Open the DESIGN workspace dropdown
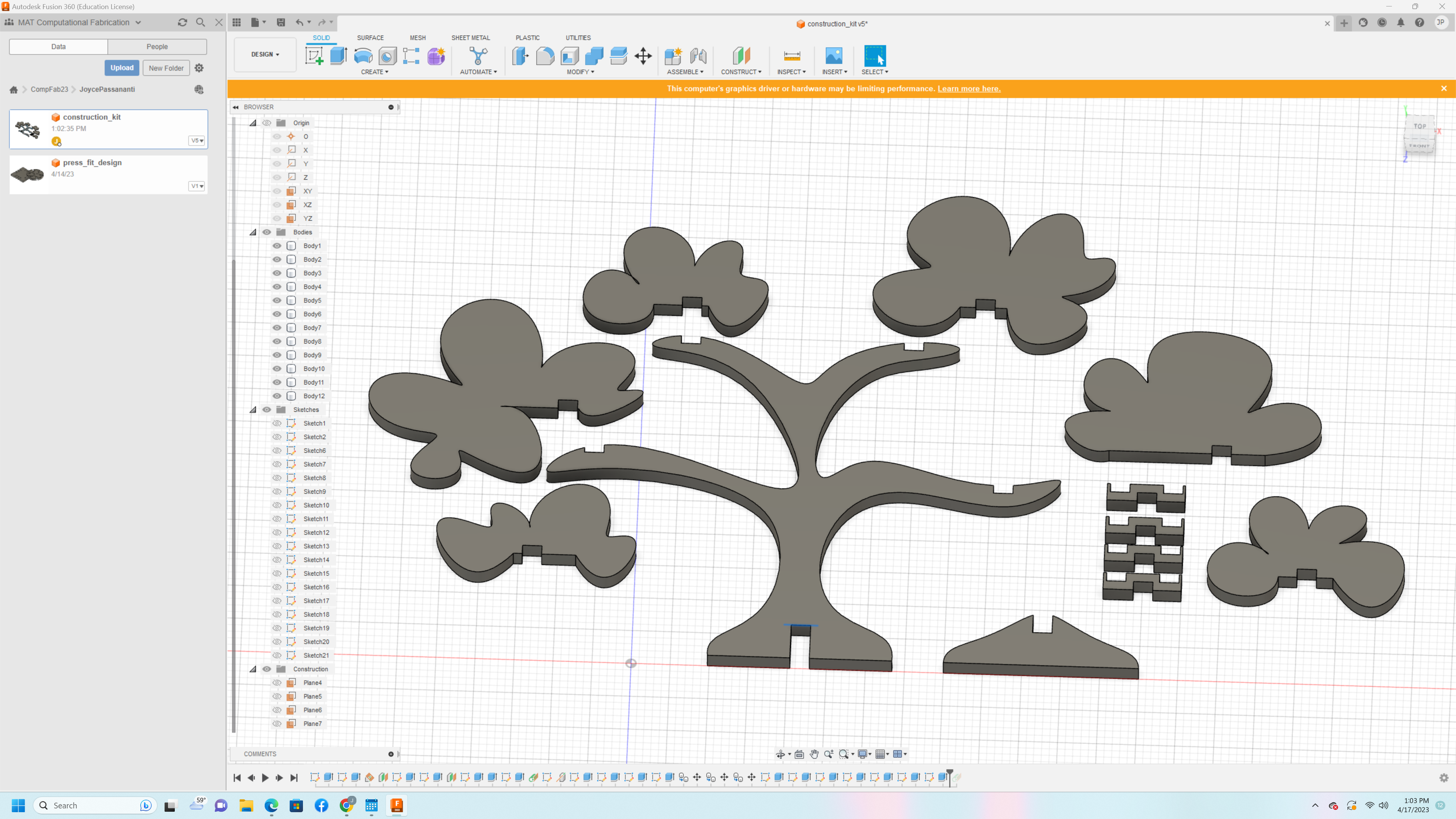The height and width of the screenshot is (819, 1456). [265, 54]
